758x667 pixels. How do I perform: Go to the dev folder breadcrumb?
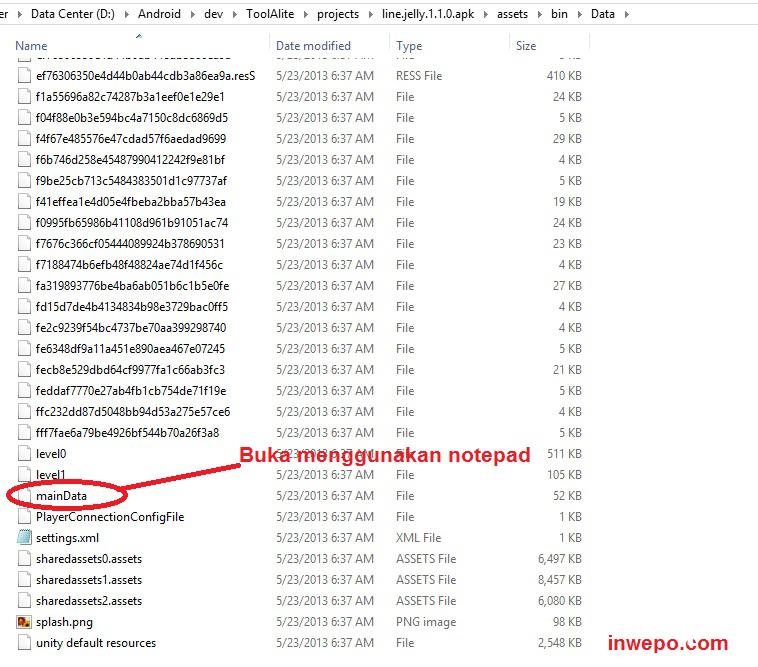pyautogui.click(x=213, y=14)
